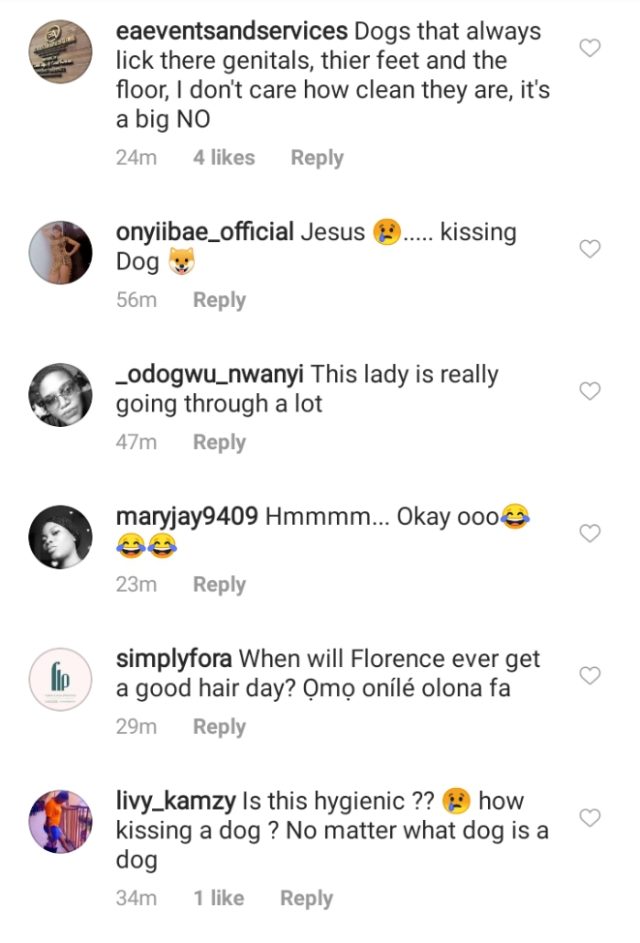This screenshot has height=943, width=640.
Task: Open simplyfora username link
Action: [174, 660]
